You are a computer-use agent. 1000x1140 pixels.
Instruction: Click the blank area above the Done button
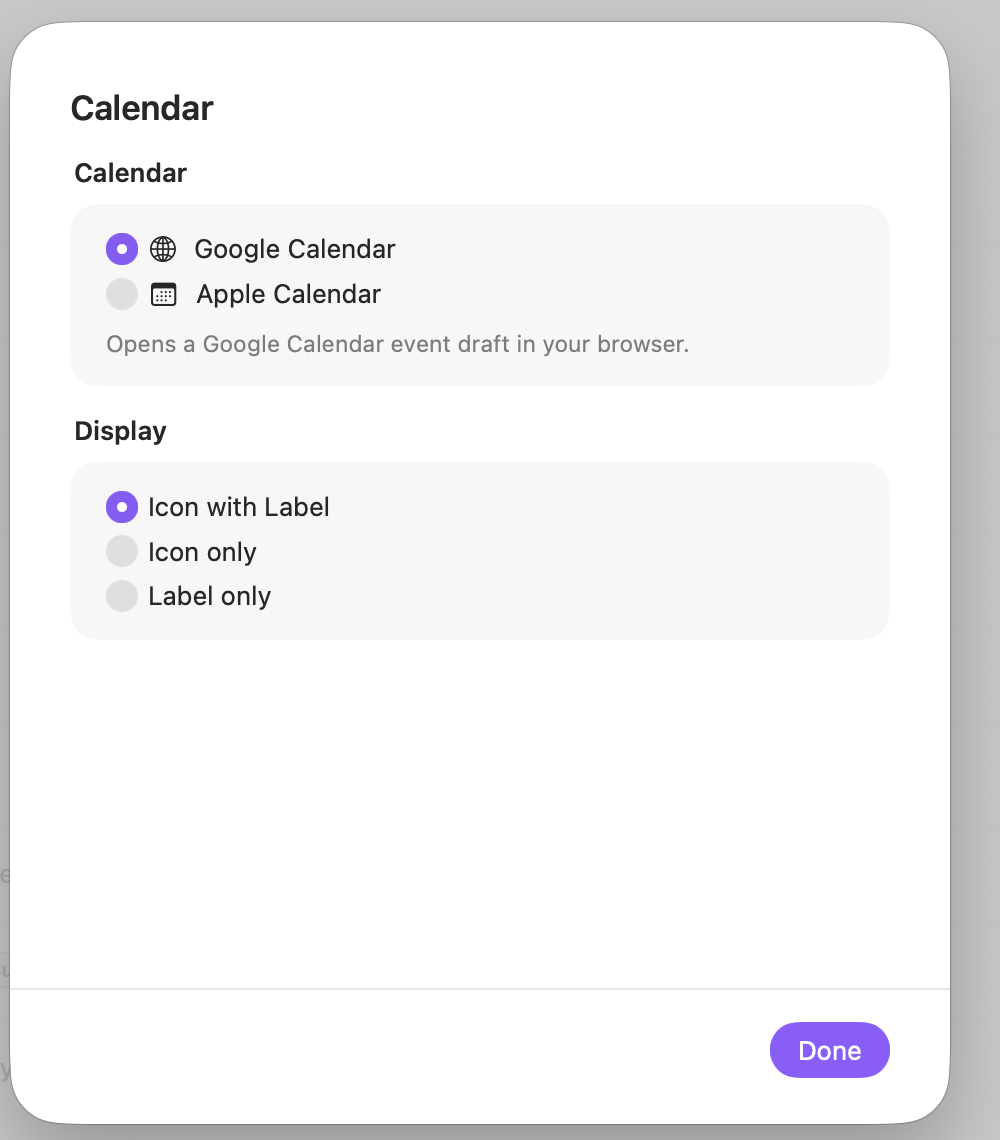[x=480, y=814]
